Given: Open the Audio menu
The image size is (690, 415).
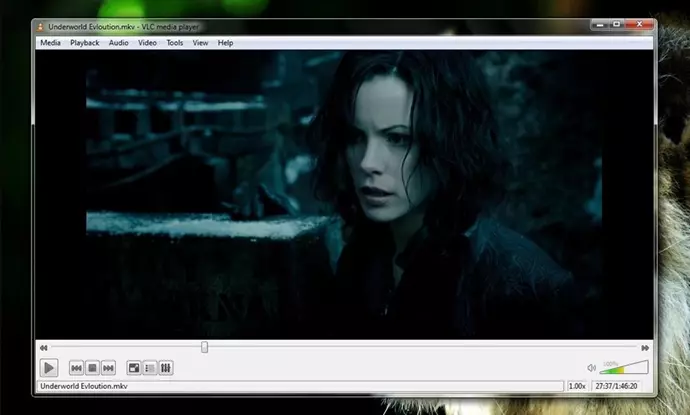Looking at the screenshot, I should tap(118, 43).
